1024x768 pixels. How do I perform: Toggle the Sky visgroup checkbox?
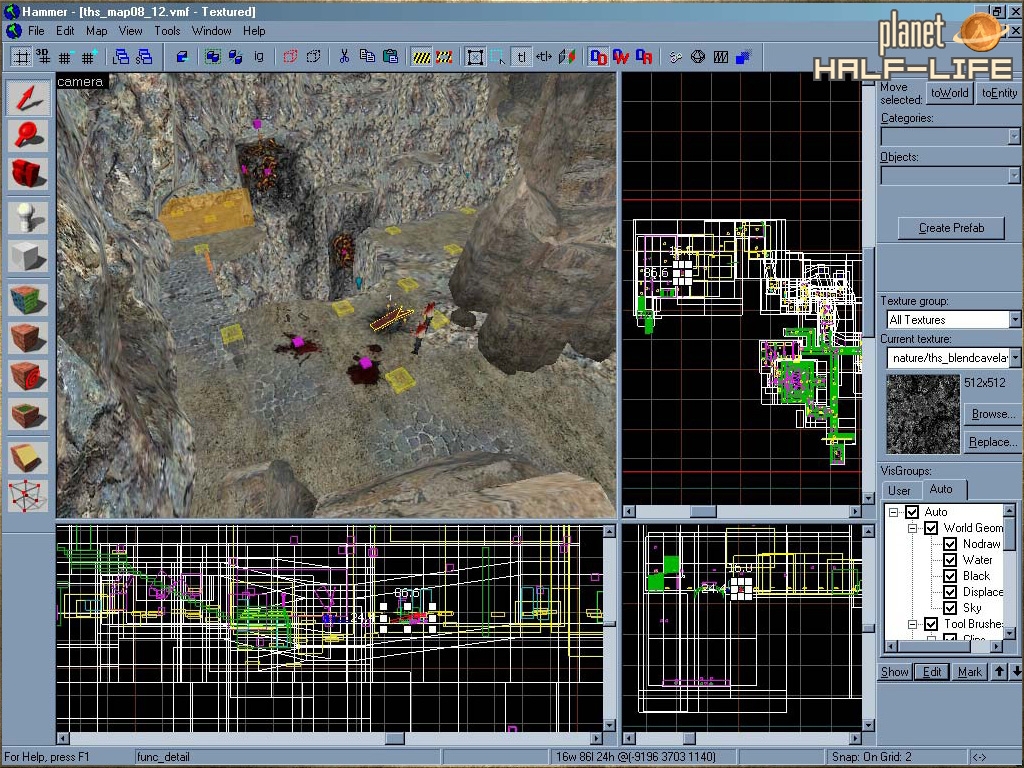(950, 608)
